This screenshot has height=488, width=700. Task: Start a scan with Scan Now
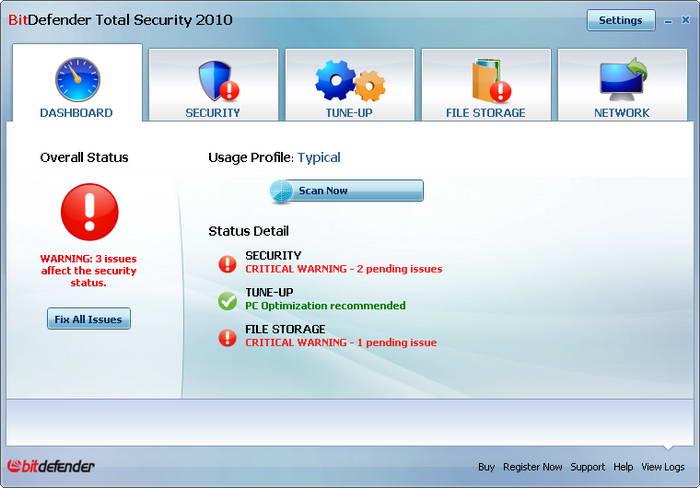[x=347, y=191]
